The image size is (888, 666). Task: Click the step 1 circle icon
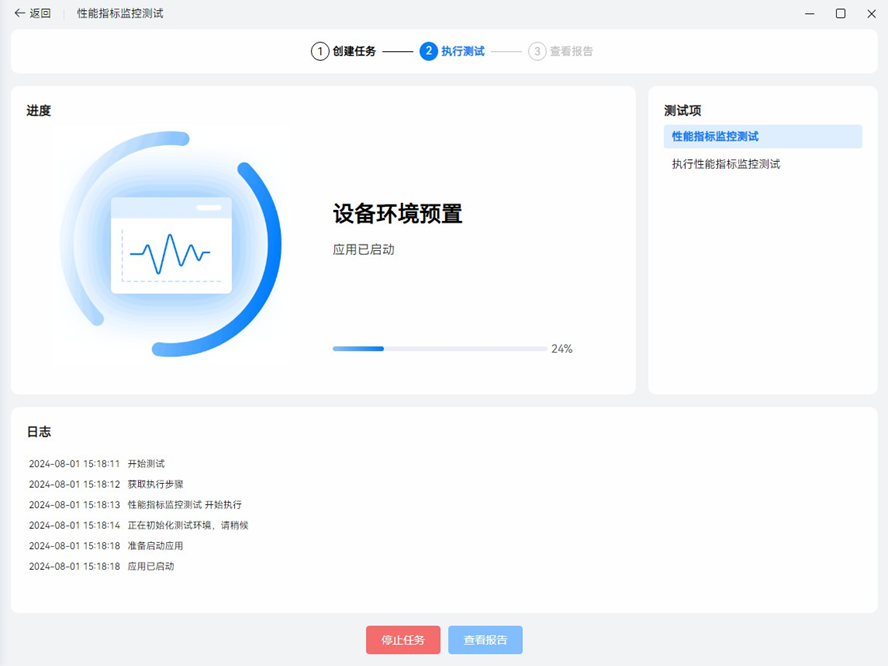pyautogui.click(x=320, y=51)
